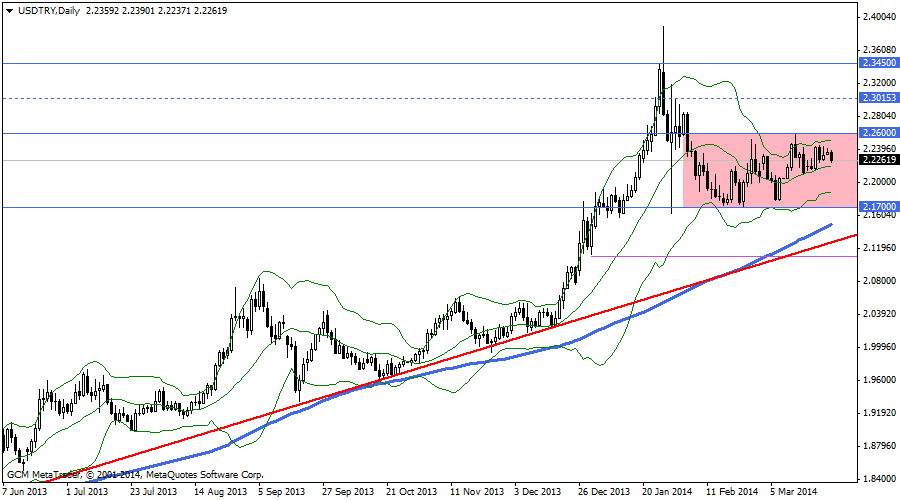900x500 pixels.
Task: Click the 2.36080 price scale value
Action: pos(879,50)
